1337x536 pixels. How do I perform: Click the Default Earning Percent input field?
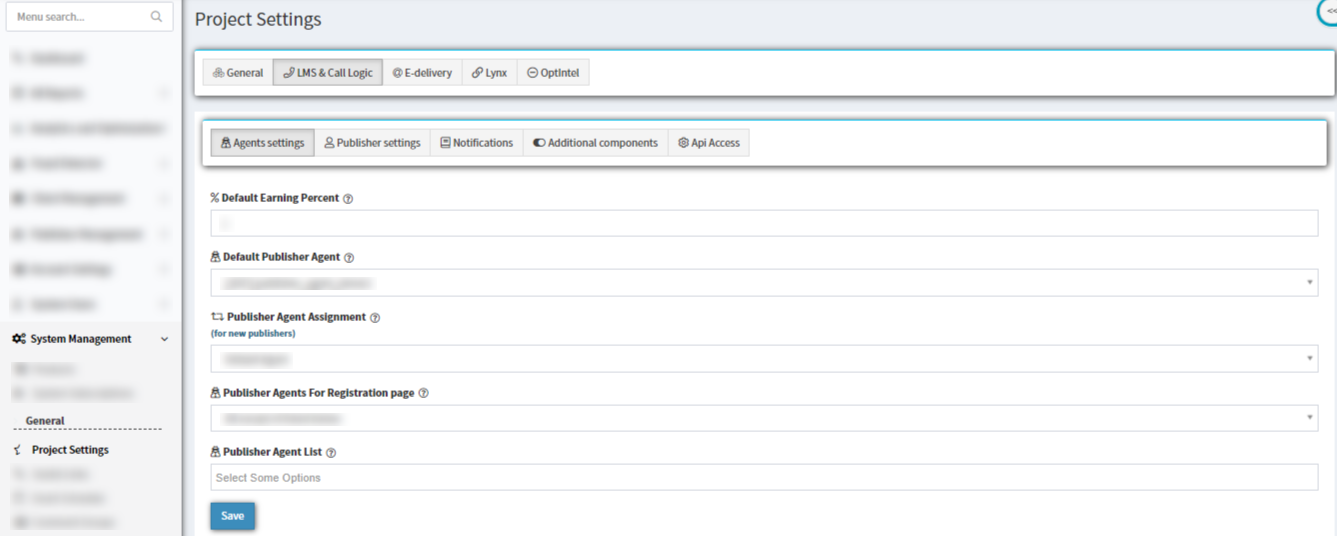pyautogui.click(x=764, y=224)
